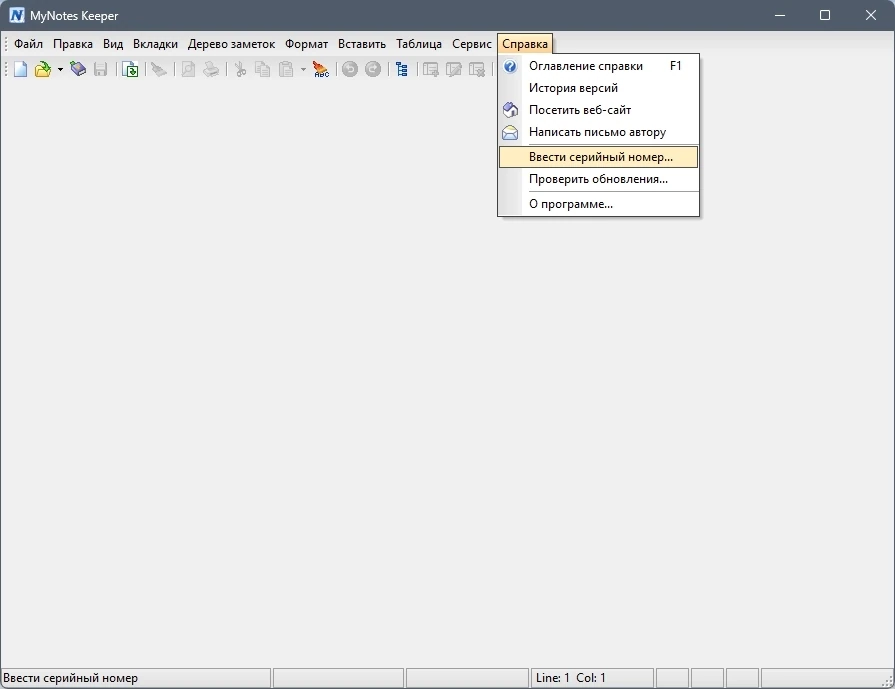The image size is (895, 689).
Task: Collapse the open Справка menu
Action: pyautogui.click(x=525, y=44)
